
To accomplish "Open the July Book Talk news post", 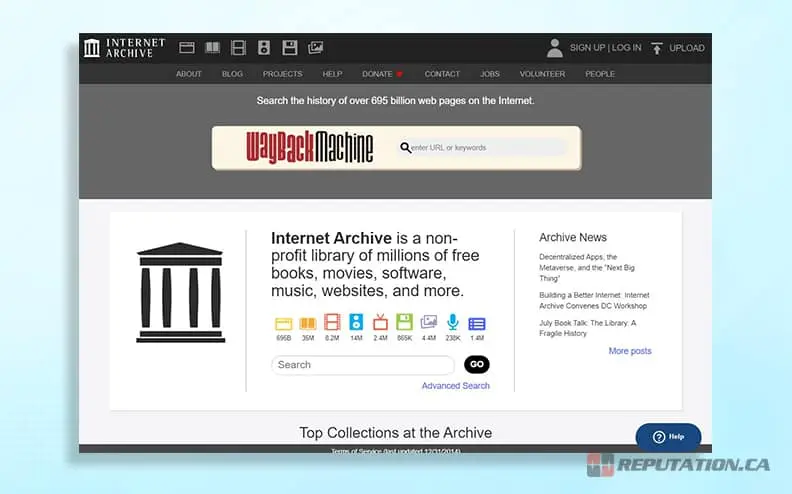I will click(x=587, y=328).
